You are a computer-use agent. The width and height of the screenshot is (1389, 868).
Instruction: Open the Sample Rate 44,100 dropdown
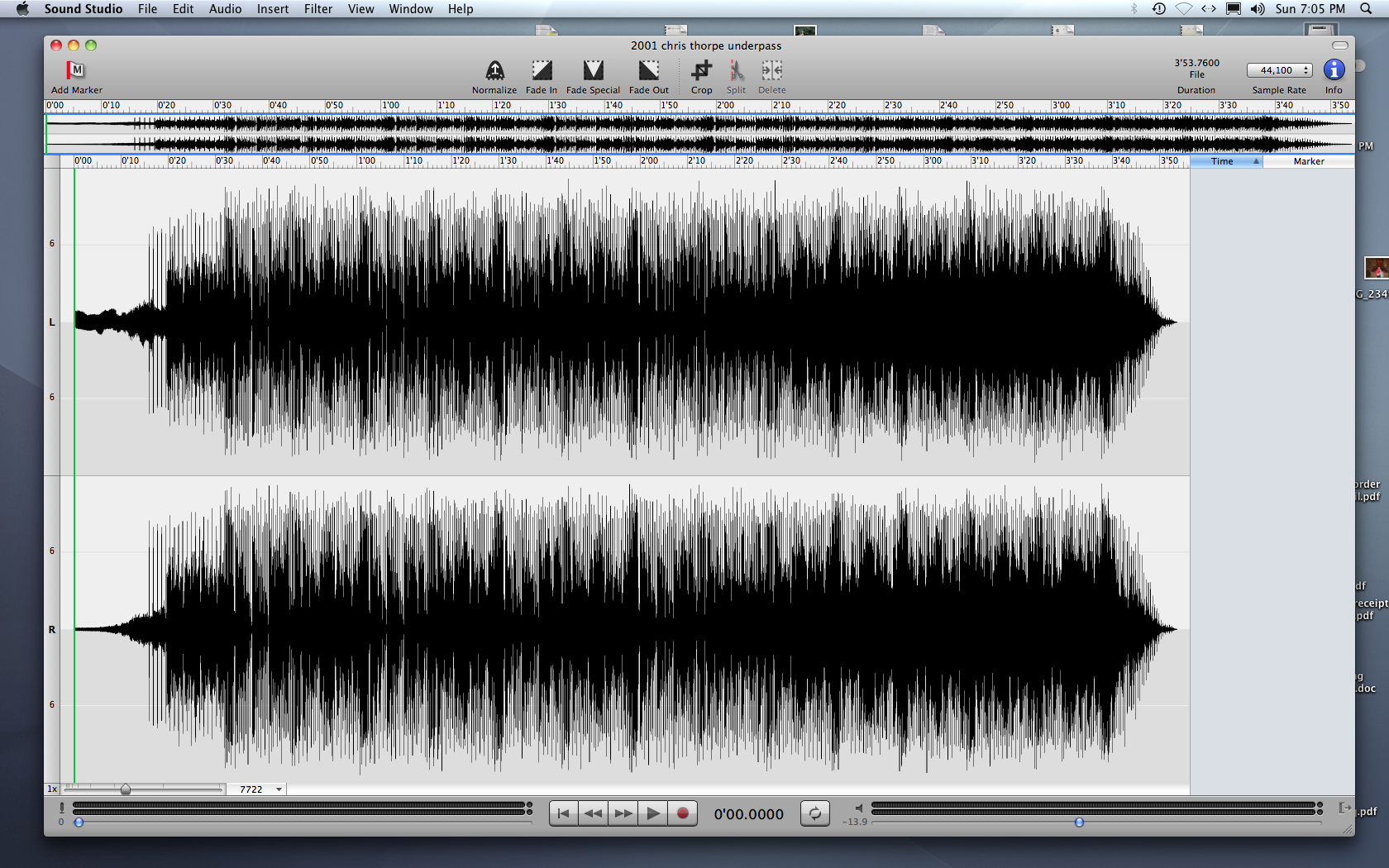point(1279,70)
